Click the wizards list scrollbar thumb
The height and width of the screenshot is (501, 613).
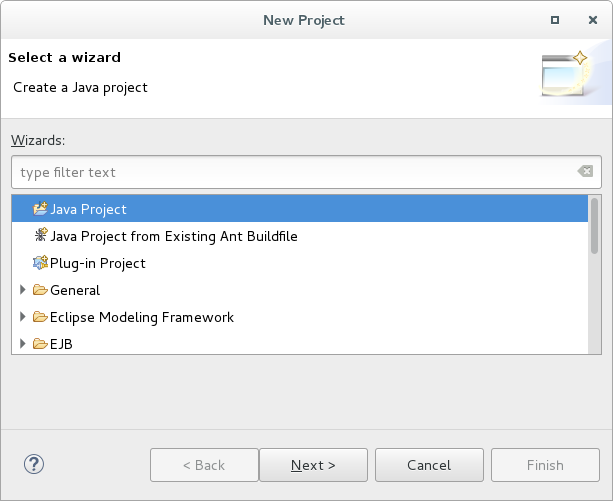point(594,226)
